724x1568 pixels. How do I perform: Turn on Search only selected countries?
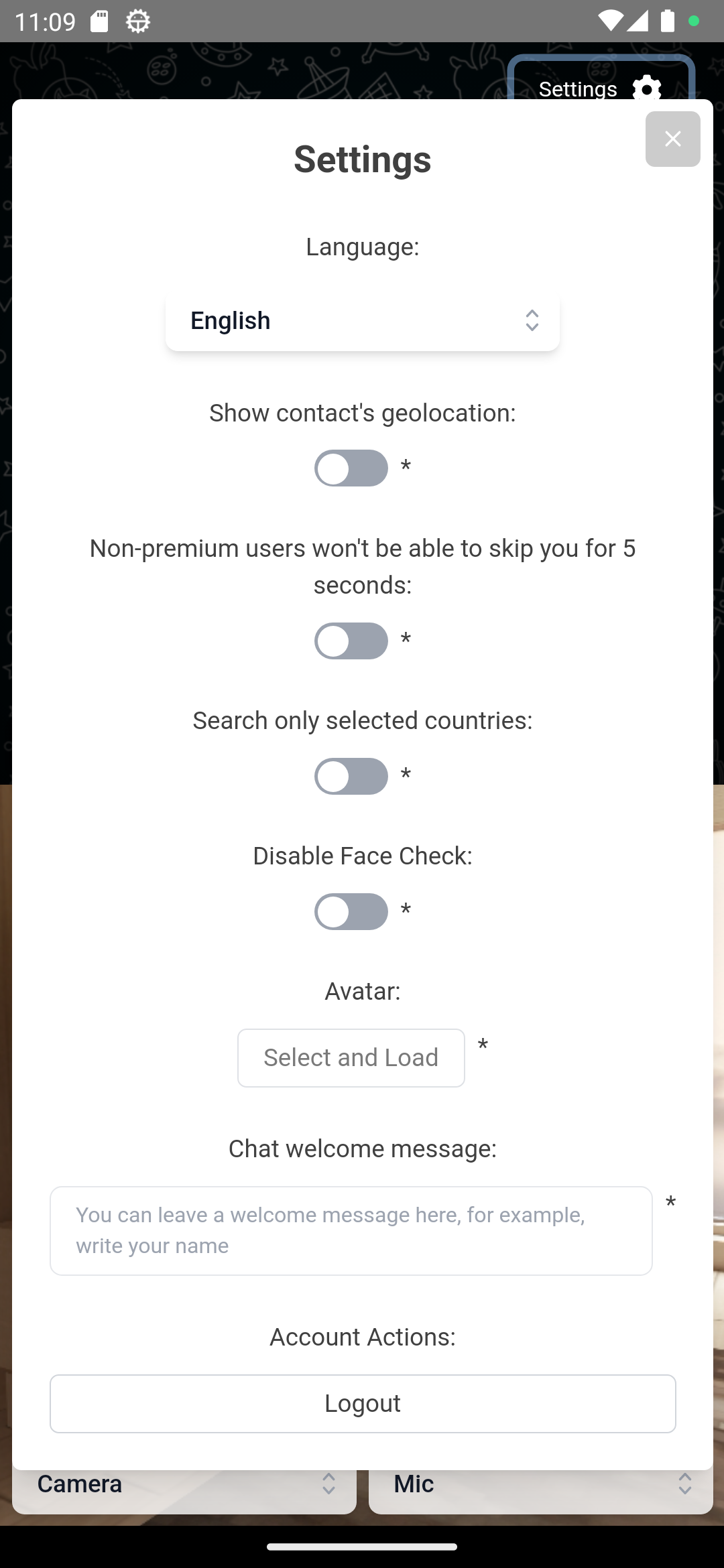pyautogui.click(x=351, y=776)
